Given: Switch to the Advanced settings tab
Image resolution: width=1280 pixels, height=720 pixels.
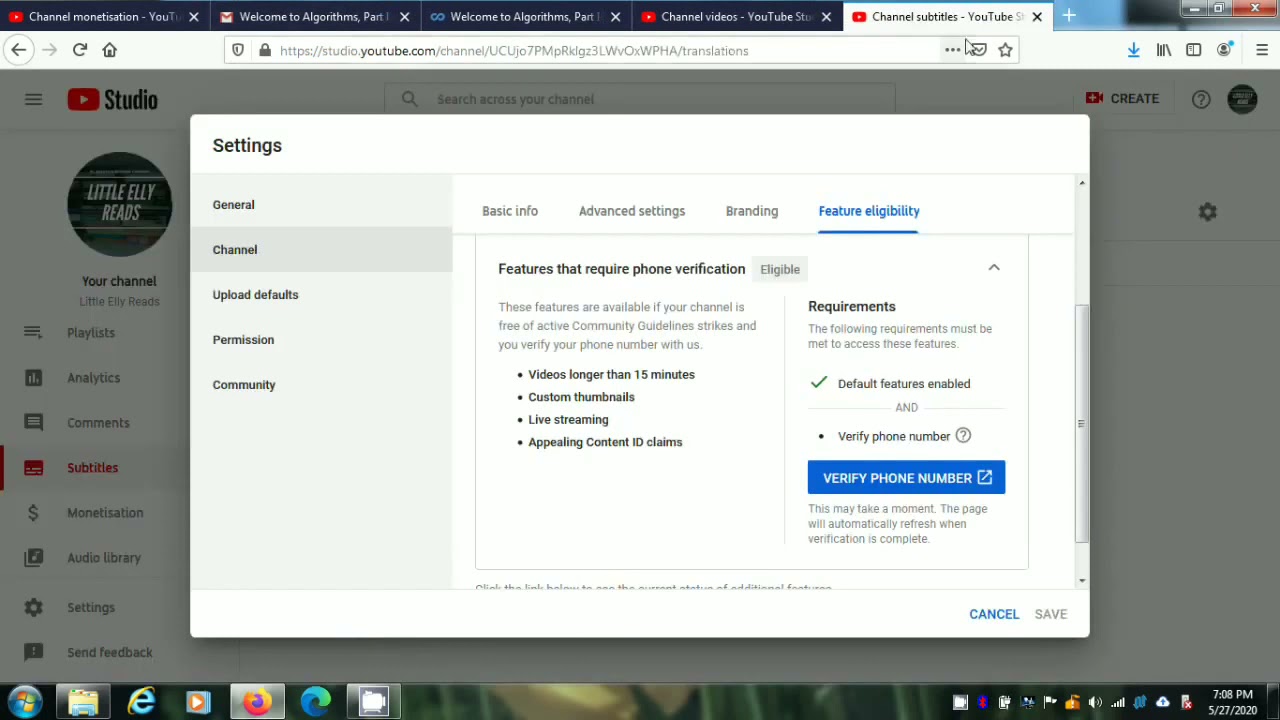Looking at the screenshot, I should [x=632, y=211].
